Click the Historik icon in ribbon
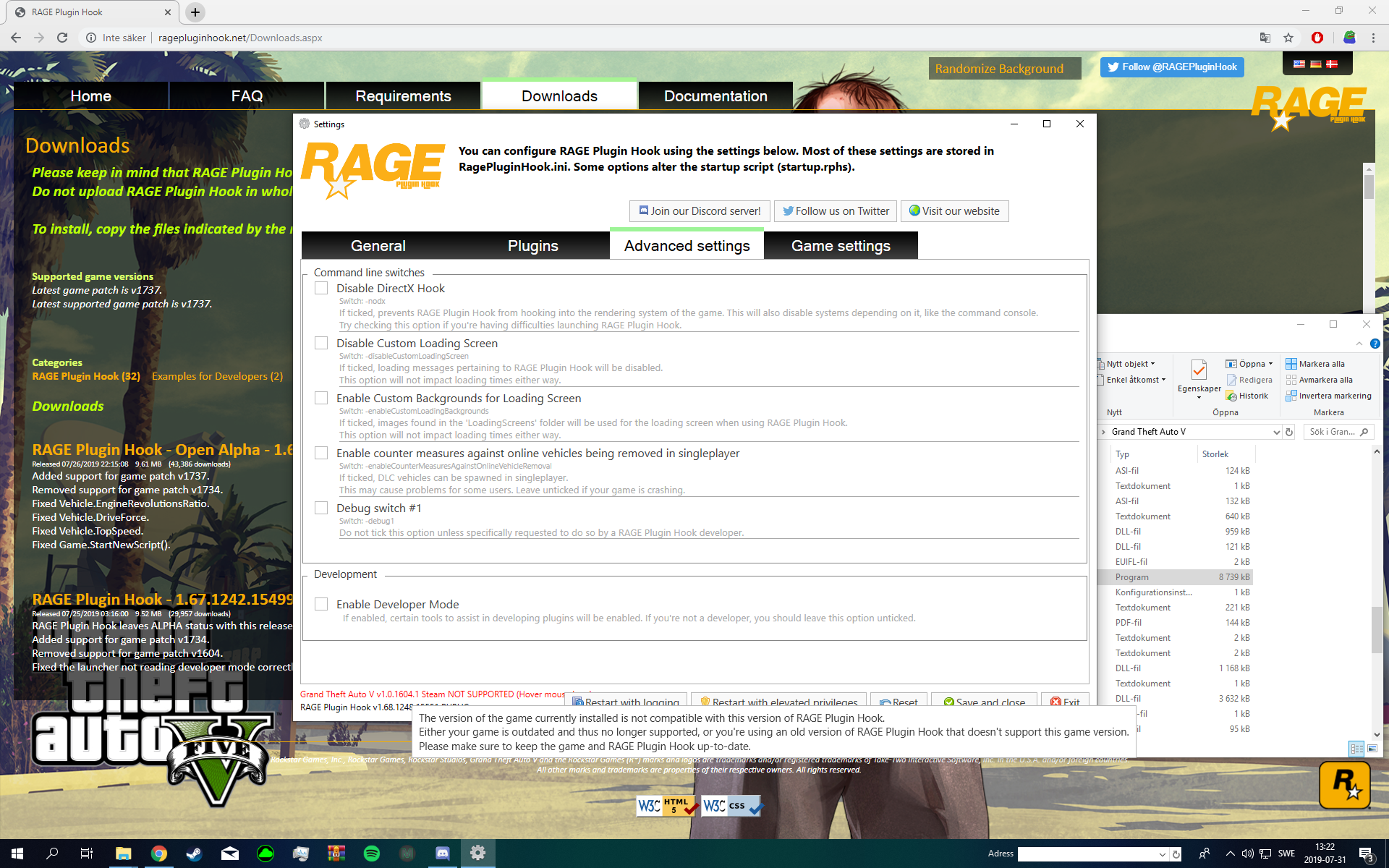This screenshot has height=868, width=1389. (1231, 396)
